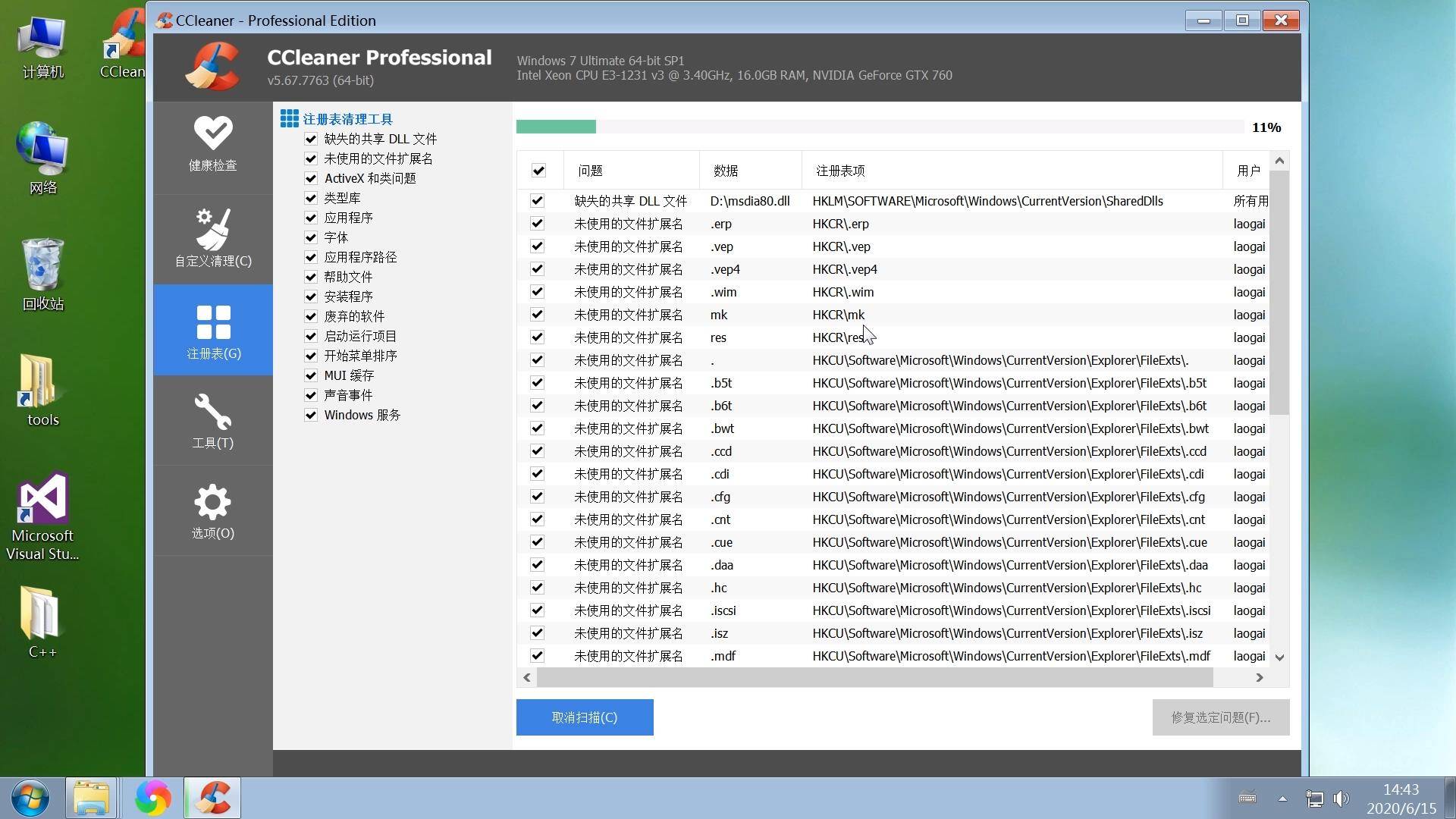
Task: Show hidden tray icons arrow
Action: point(1282,799)
